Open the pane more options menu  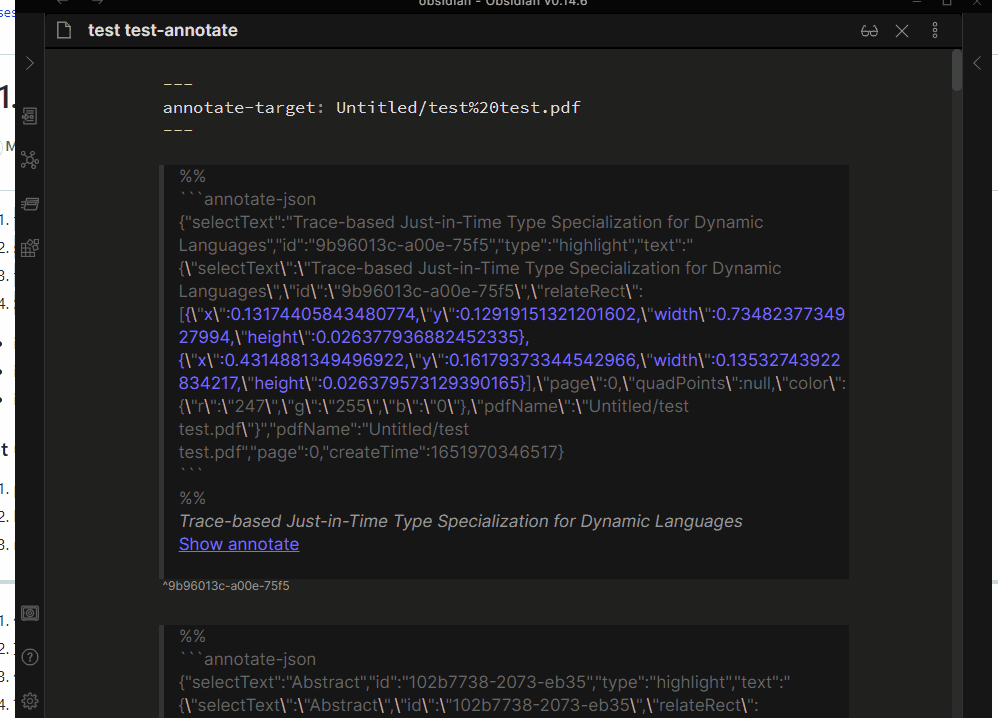click(935, 31)
